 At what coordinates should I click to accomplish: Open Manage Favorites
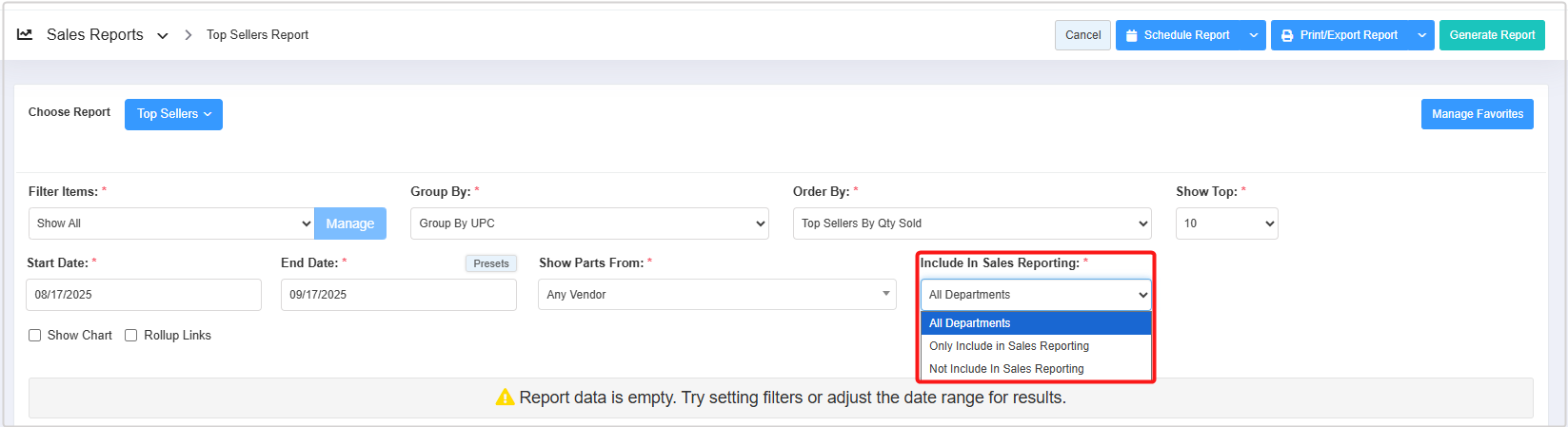coord(1477,114)
